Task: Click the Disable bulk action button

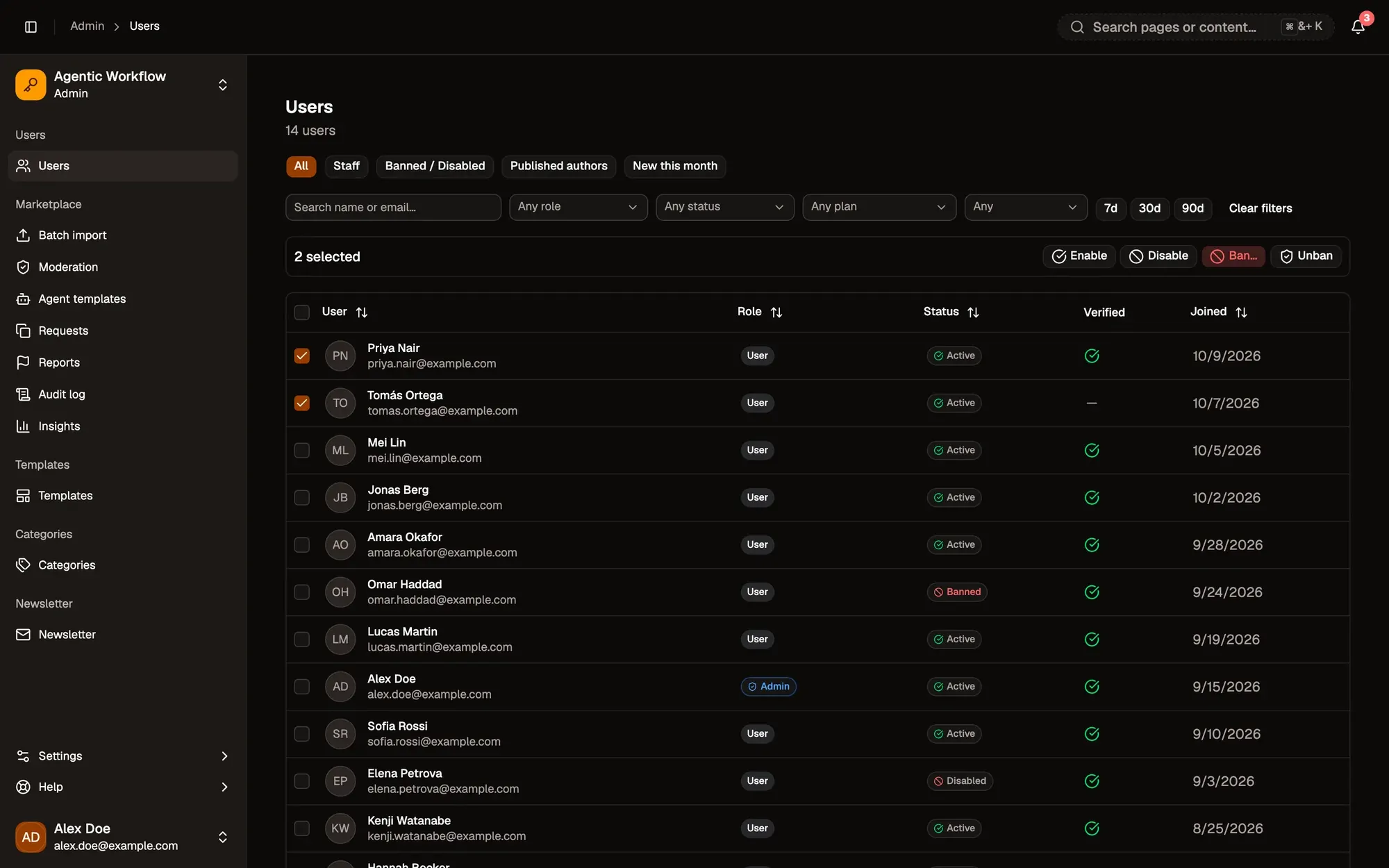Action: pyautogui.click(x=1158, y=256)
